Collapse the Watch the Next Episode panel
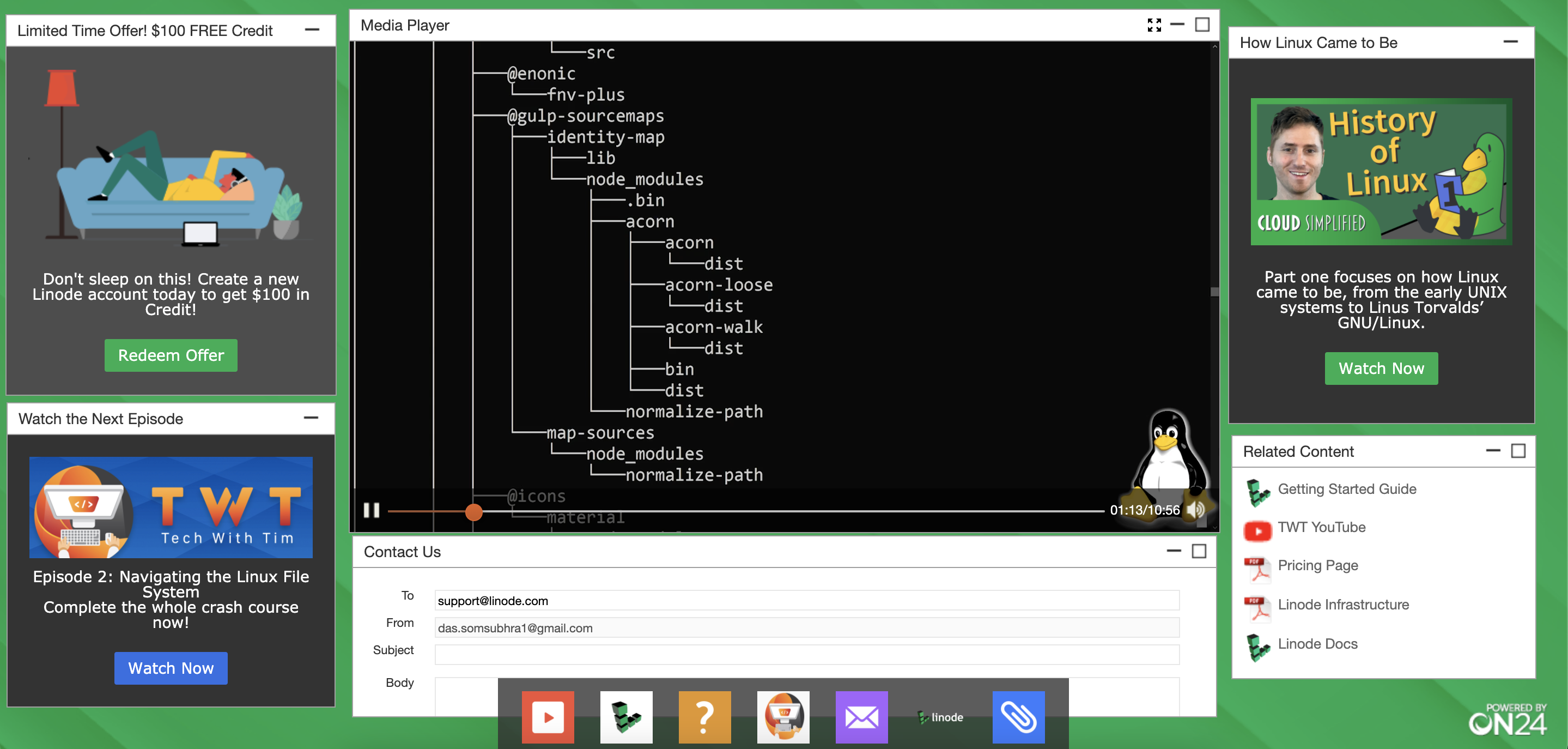 [x=311, y=418]
